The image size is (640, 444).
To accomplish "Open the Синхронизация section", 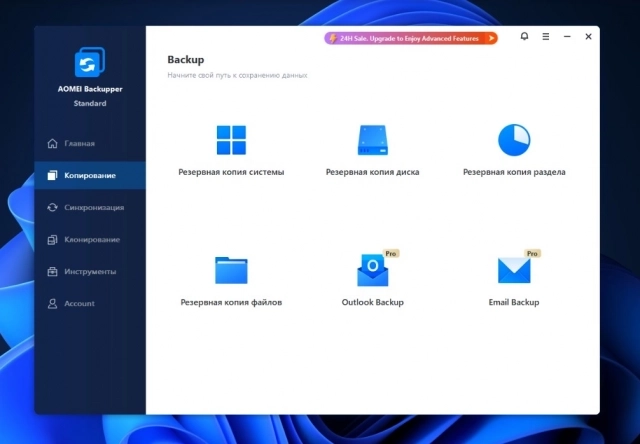I will pos(93,208).
